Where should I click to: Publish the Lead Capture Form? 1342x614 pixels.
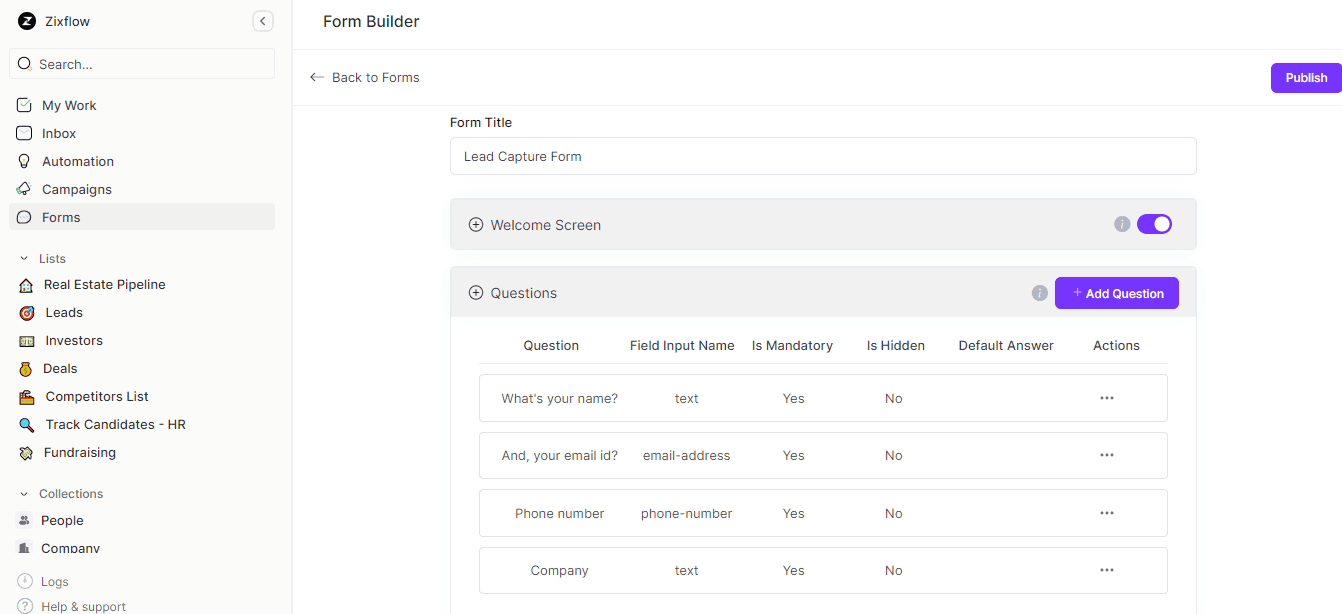tap(1305, 77)
